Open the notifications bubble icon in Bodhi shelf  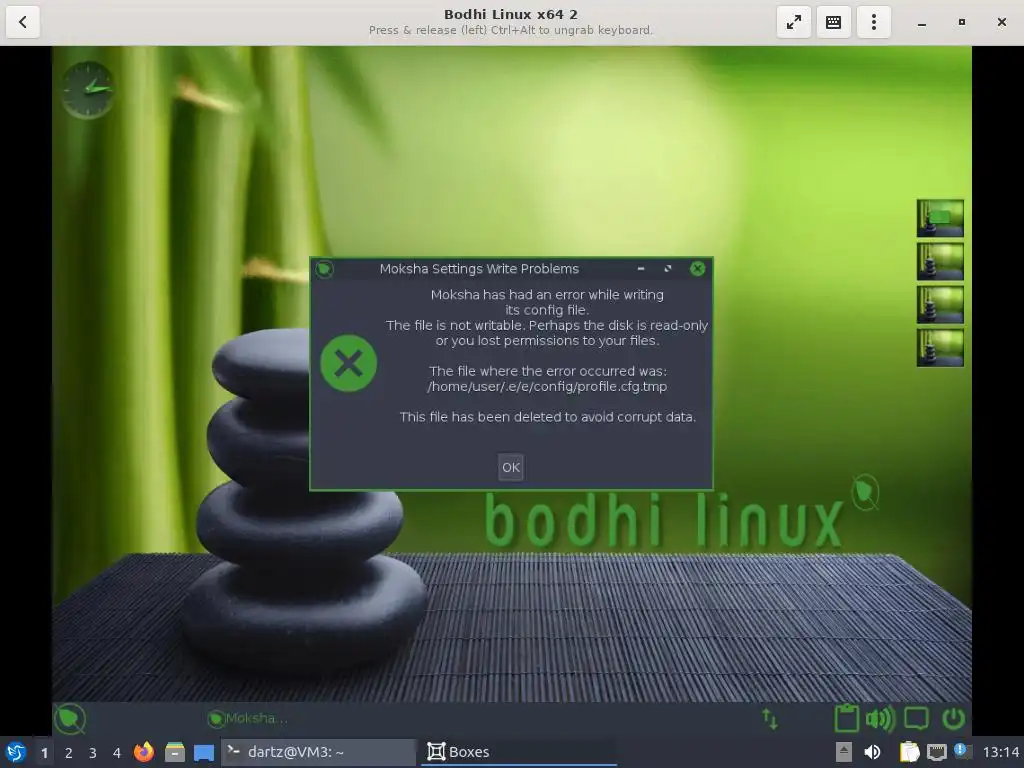916,719
